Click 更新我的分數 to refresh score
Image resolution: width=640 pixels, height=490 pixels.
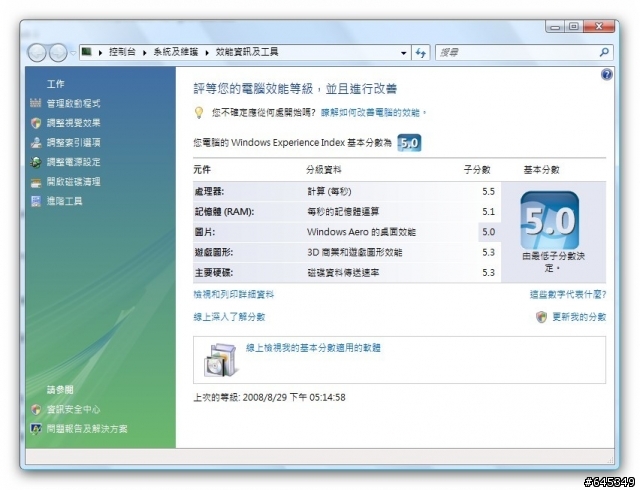pyautogui.click(x=579, y=317)
